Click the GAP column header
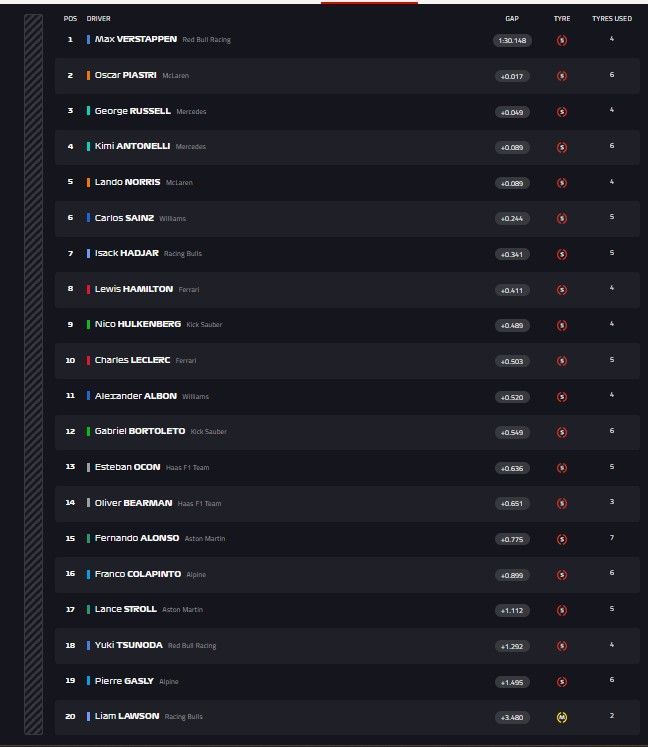This screenshot has width=648, height=747. click(512, 19)
